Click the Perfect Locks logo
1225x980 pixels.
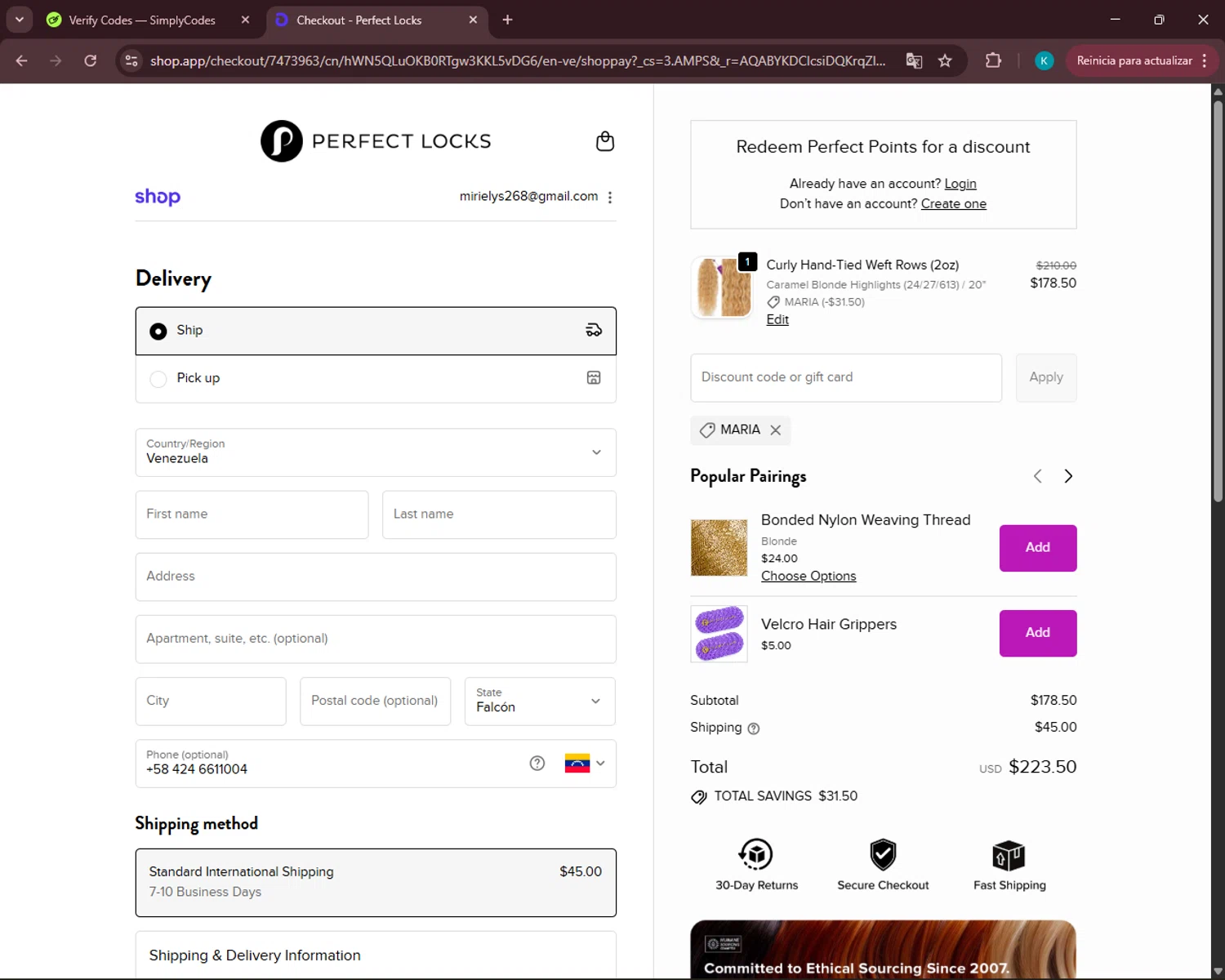pyautogui.click(x=376, y=141)
